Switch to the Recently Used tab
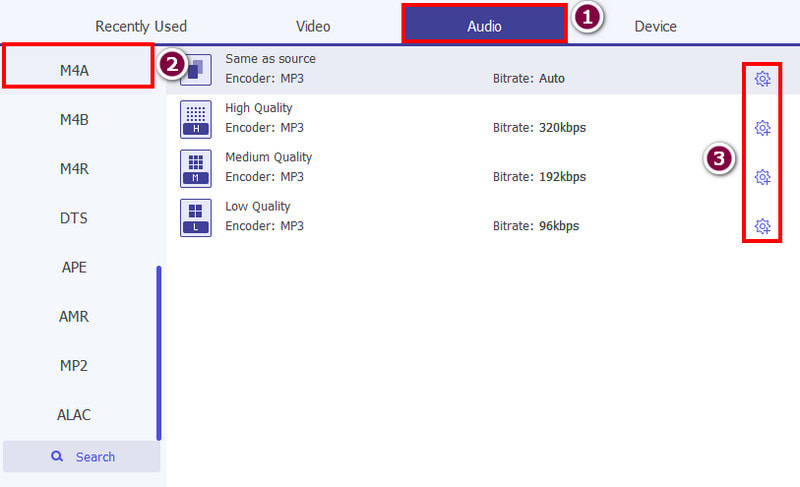The image size is (800, 487). click(141, 26)
